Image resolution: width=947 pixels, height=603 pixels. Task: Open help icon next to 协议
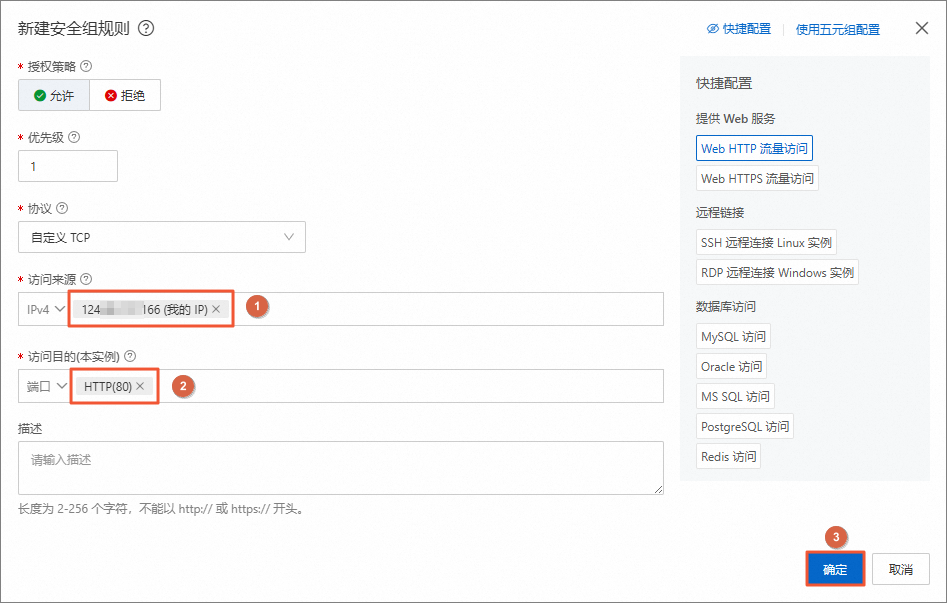pos(62,208)
